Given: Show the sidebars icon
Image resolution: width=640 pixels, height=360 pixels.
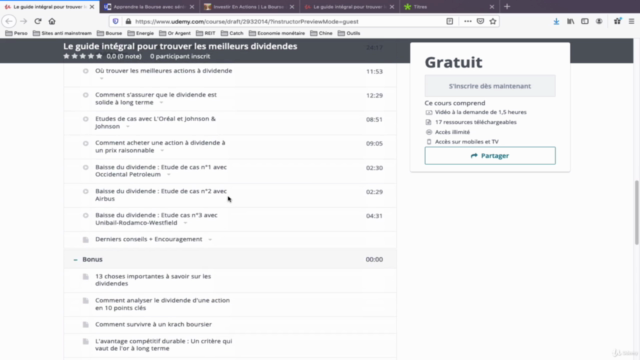Looking at the screenshot, I should pos(585,21).
